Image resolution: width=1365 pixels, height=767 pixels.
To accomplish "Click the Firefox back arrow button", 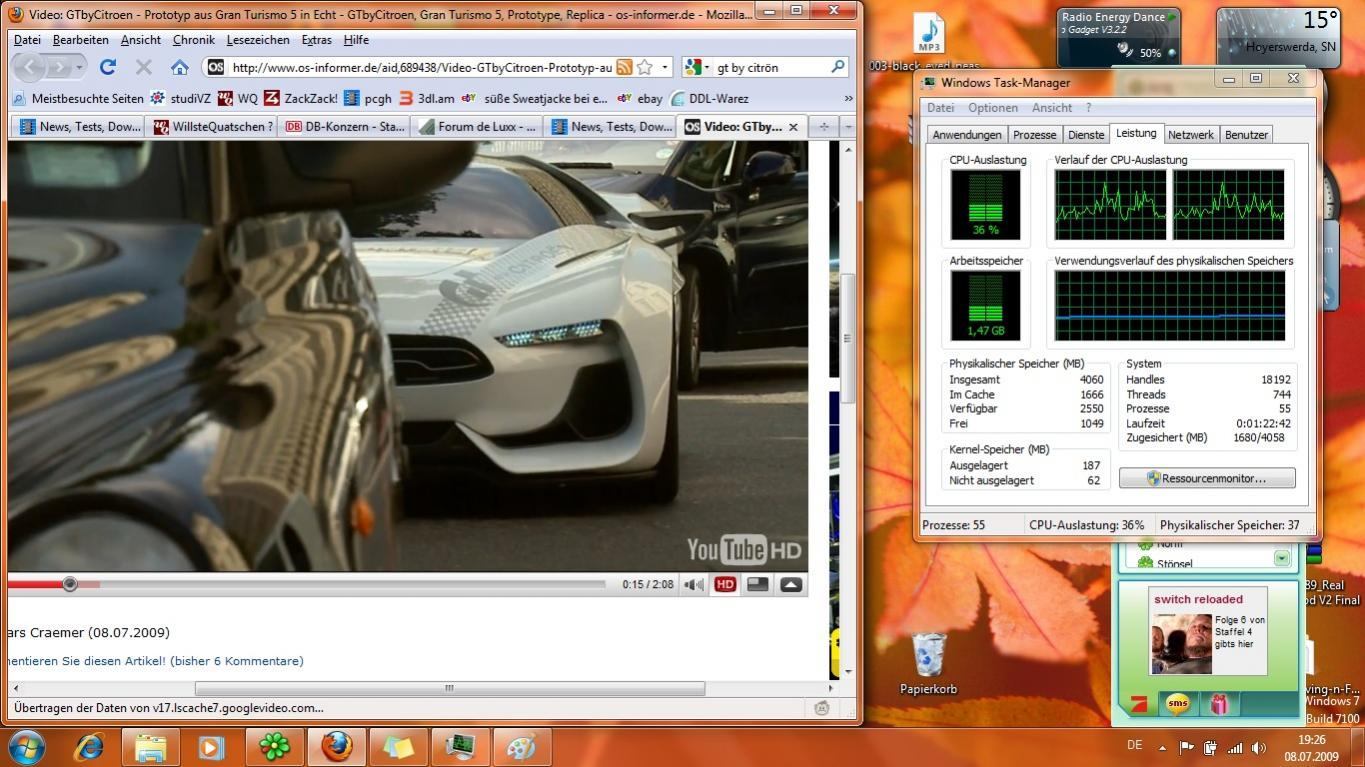I will click(30, 67).
